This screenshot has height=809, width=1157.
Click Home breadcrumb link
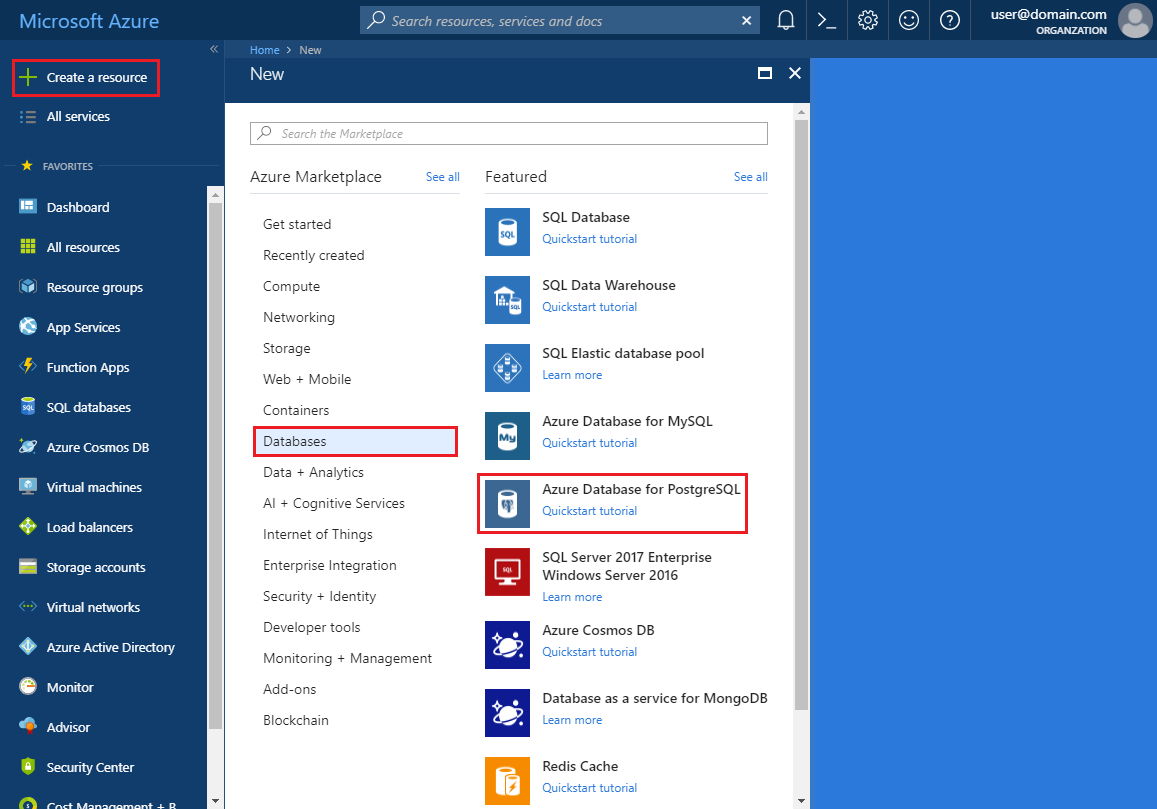(264, 49)
